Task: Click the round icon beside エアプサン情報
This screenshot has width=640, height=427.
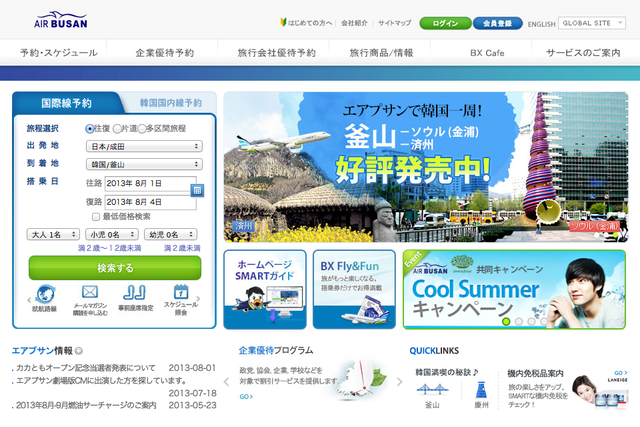Action: pos(79,351)
